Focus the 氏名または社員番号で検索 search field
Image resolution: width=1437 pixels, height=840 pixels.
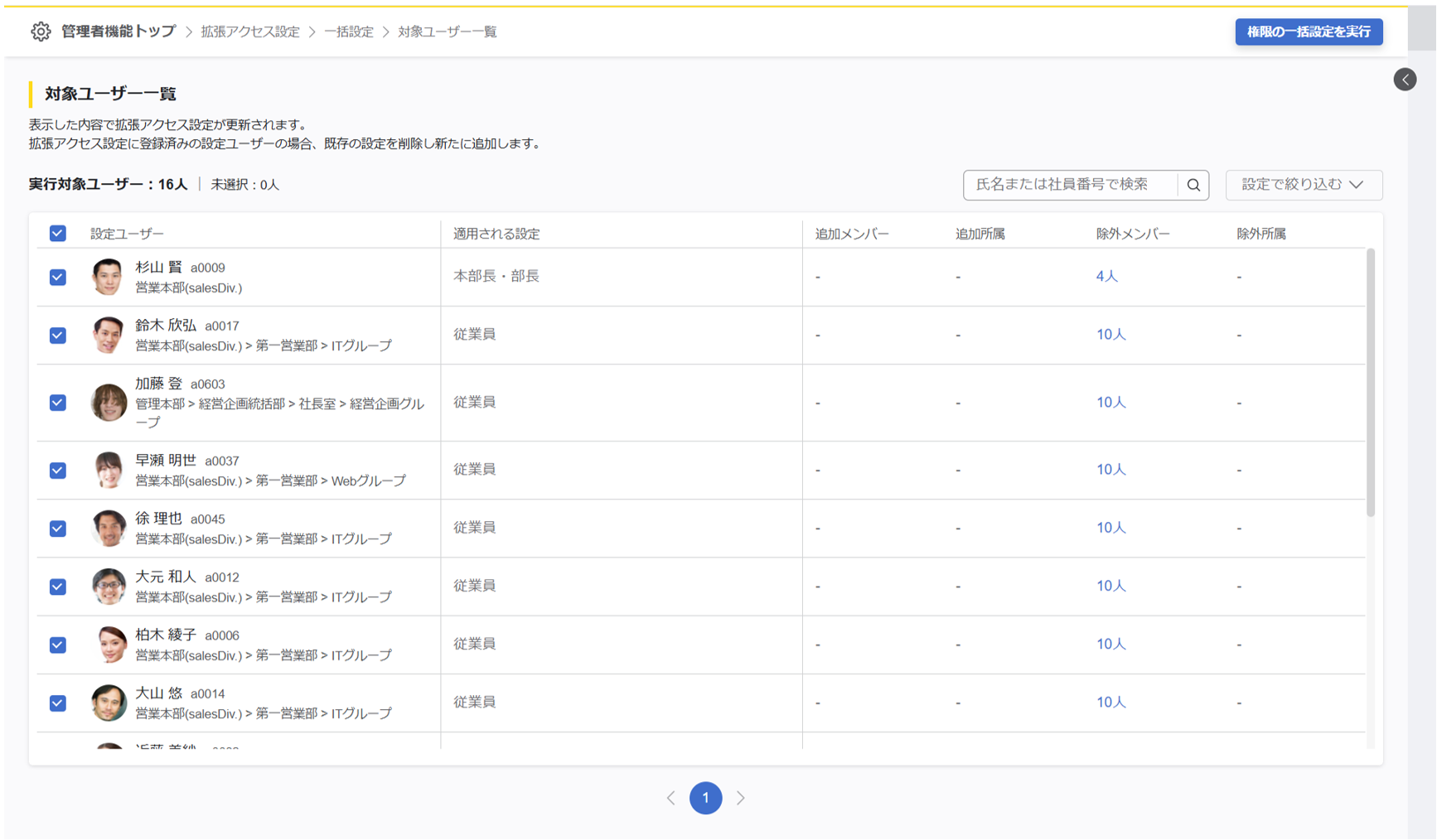1070,185
